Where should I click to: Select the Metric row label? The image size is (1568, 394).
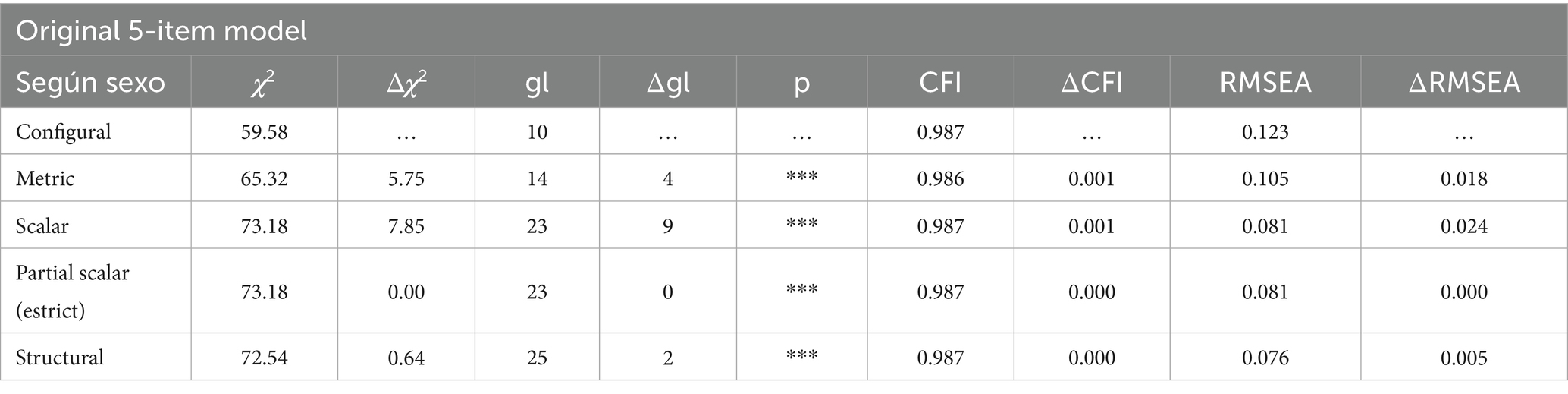click(x=45, y=179)
